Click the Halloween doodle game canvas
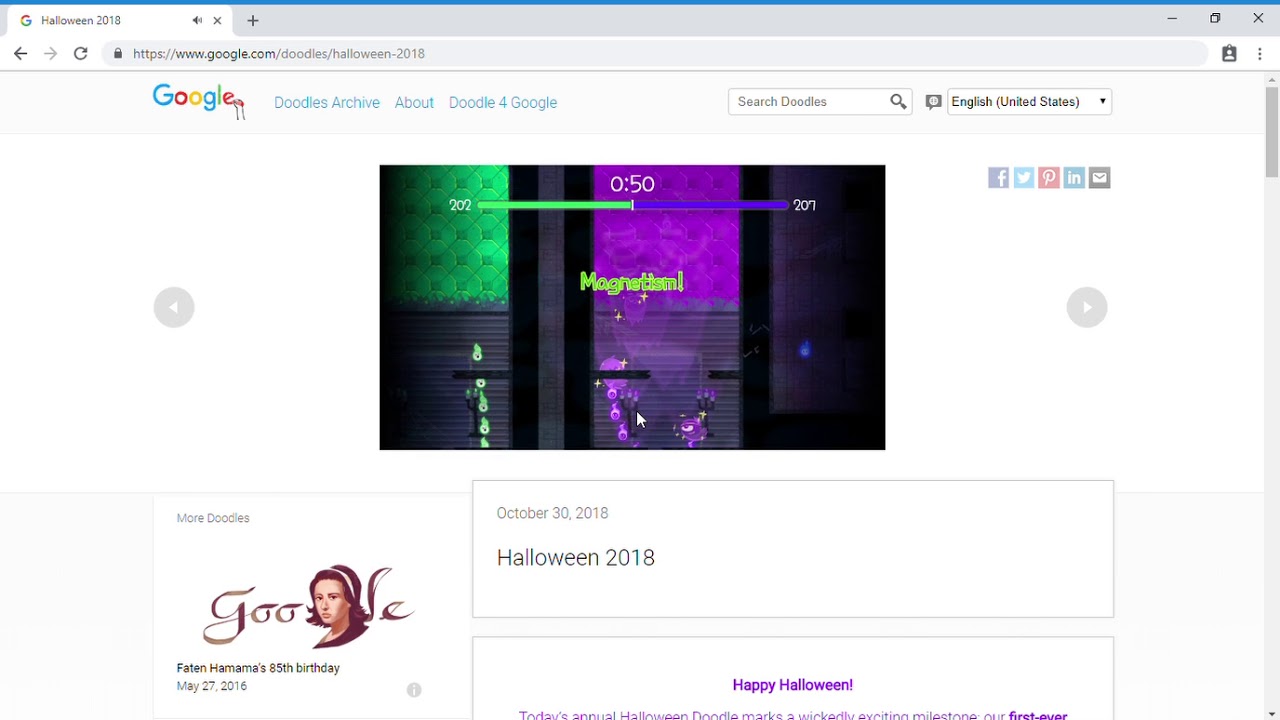This screenshot has width=1280, height=720. click(632, 307)
